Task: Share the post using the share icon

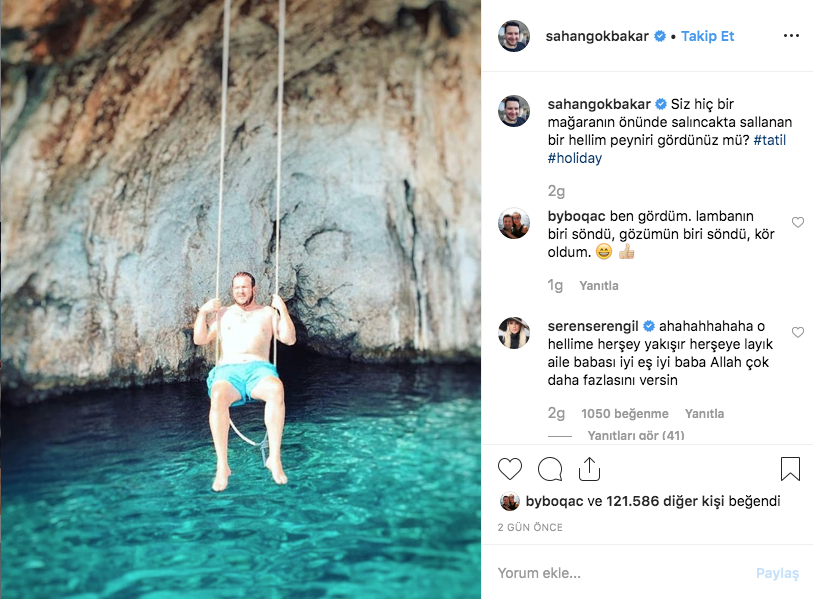Action: coord(589,469)
